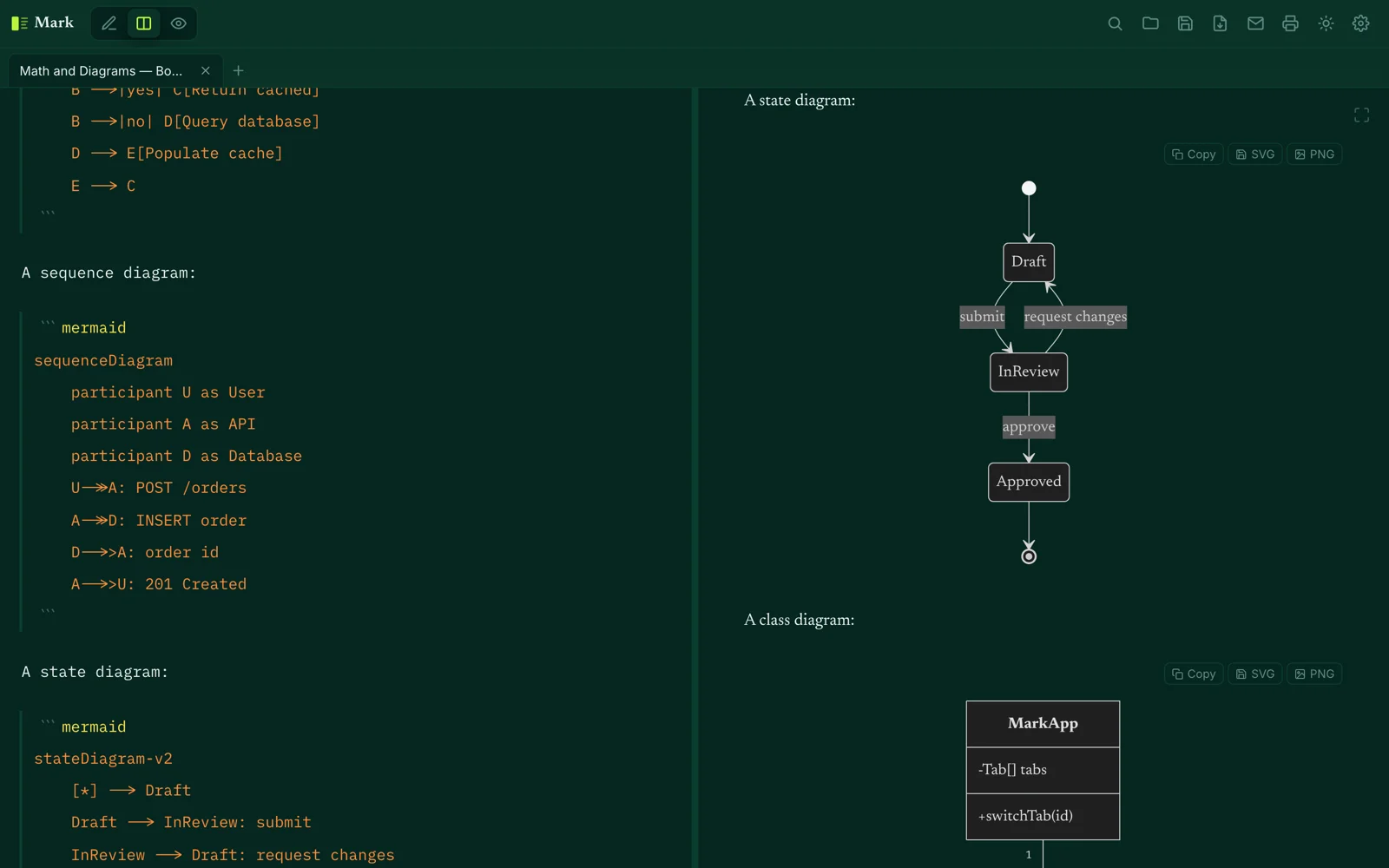
Task: Save the document with the floppy disk icon
Action: [x=1185, y=23]
